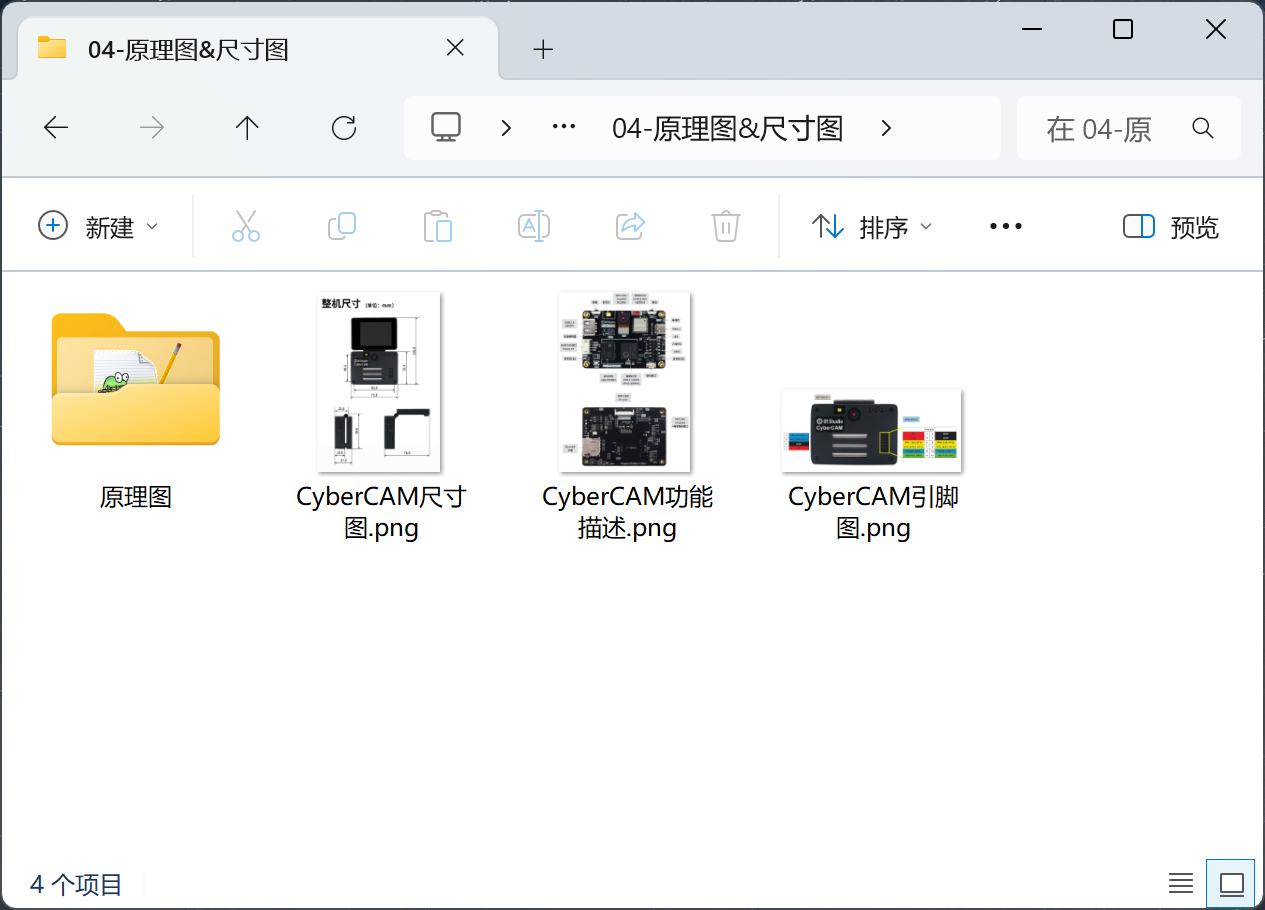
Task: Select the 原理图 folder icon
Action: [136, 380]
